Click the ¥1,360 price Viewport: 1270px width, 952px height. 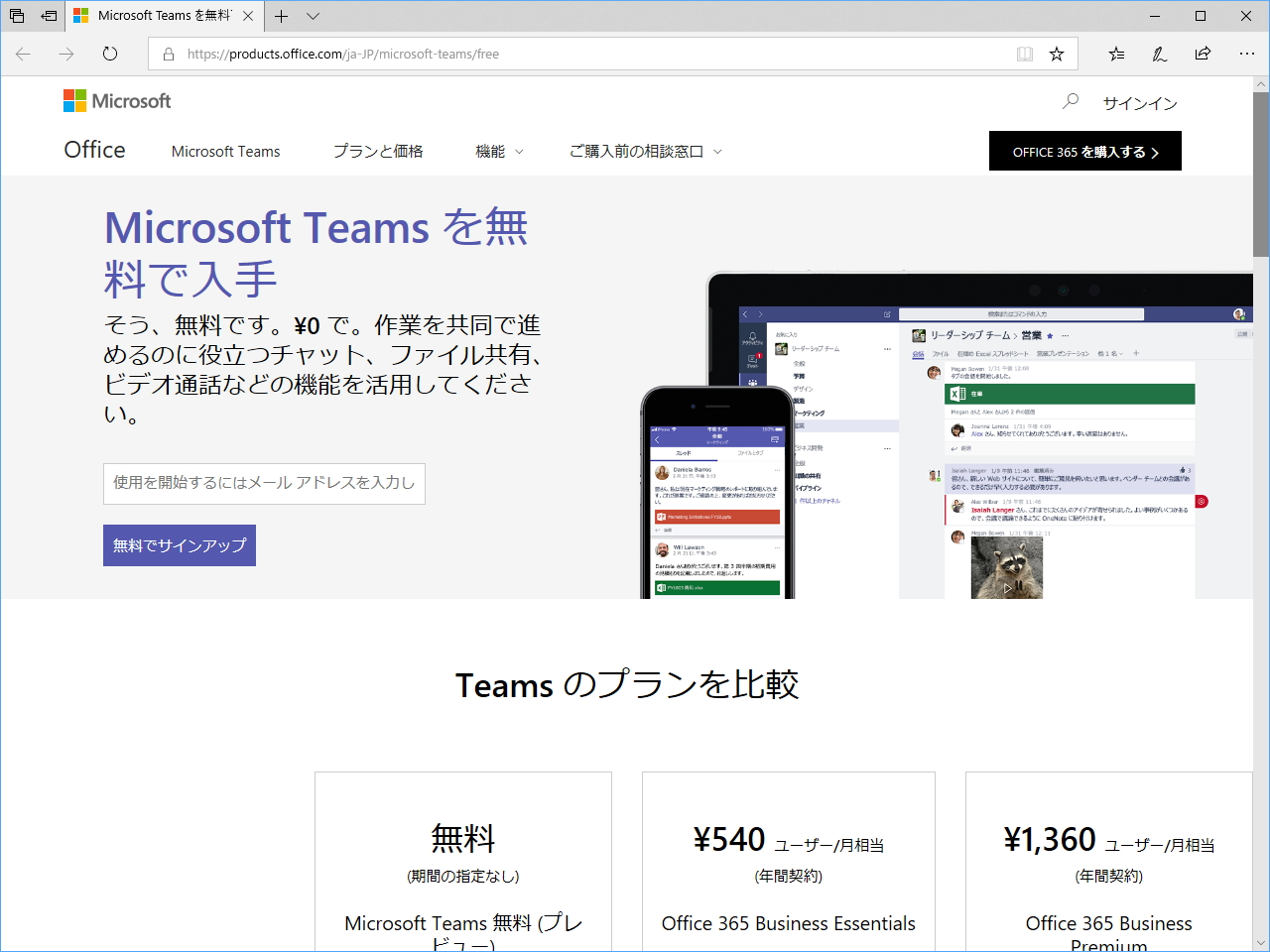click(x=1050, y=840)
